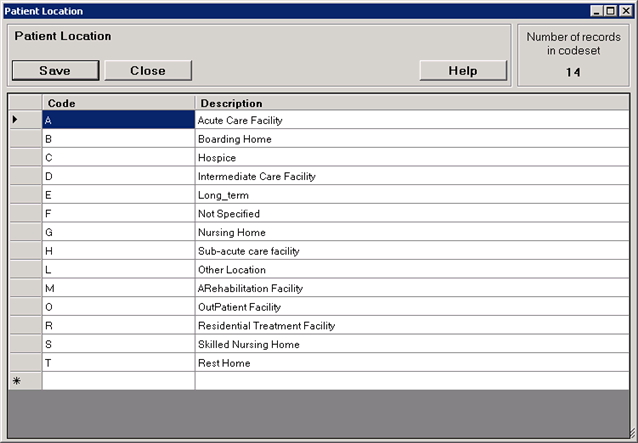638x443 pixels.
Task: Click empty Code cell in new row
Action: coord(118,381)
